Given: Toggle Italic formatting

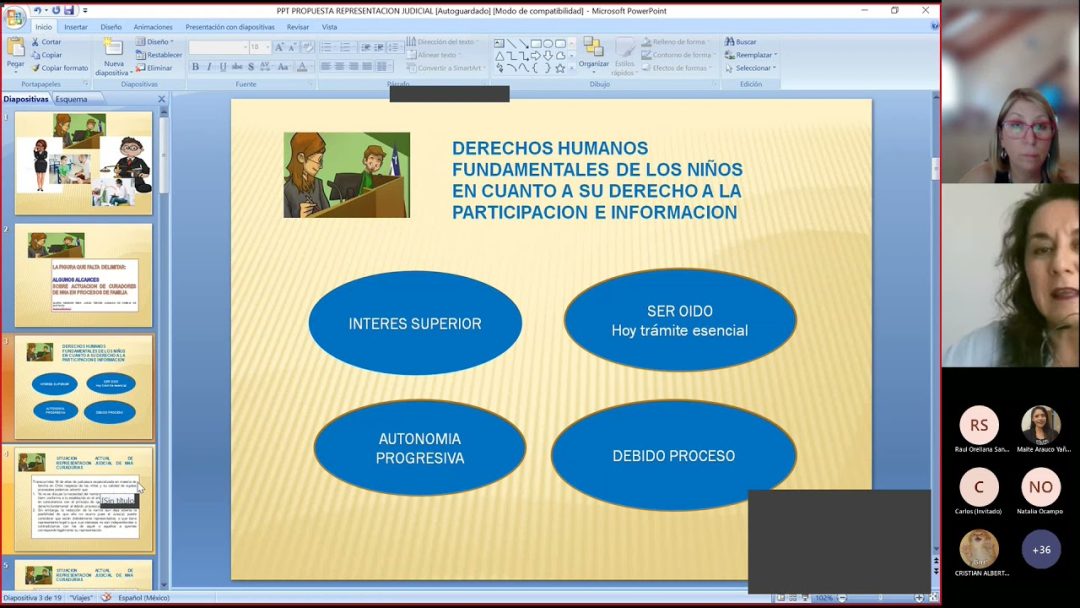Looking at the screenshot, I should click(209, 67).
